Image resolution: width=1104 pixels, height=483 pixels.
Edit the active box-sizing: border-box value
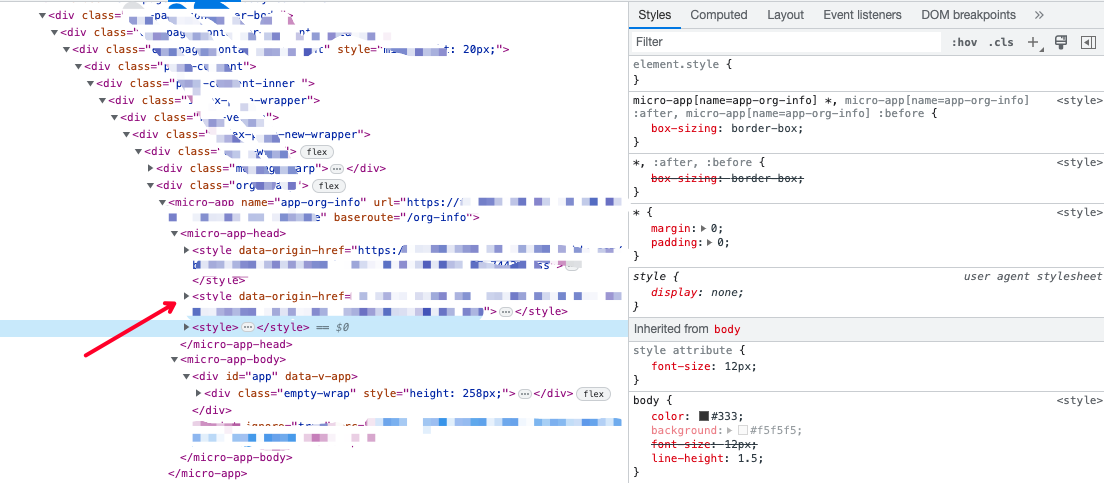point(766,129)
